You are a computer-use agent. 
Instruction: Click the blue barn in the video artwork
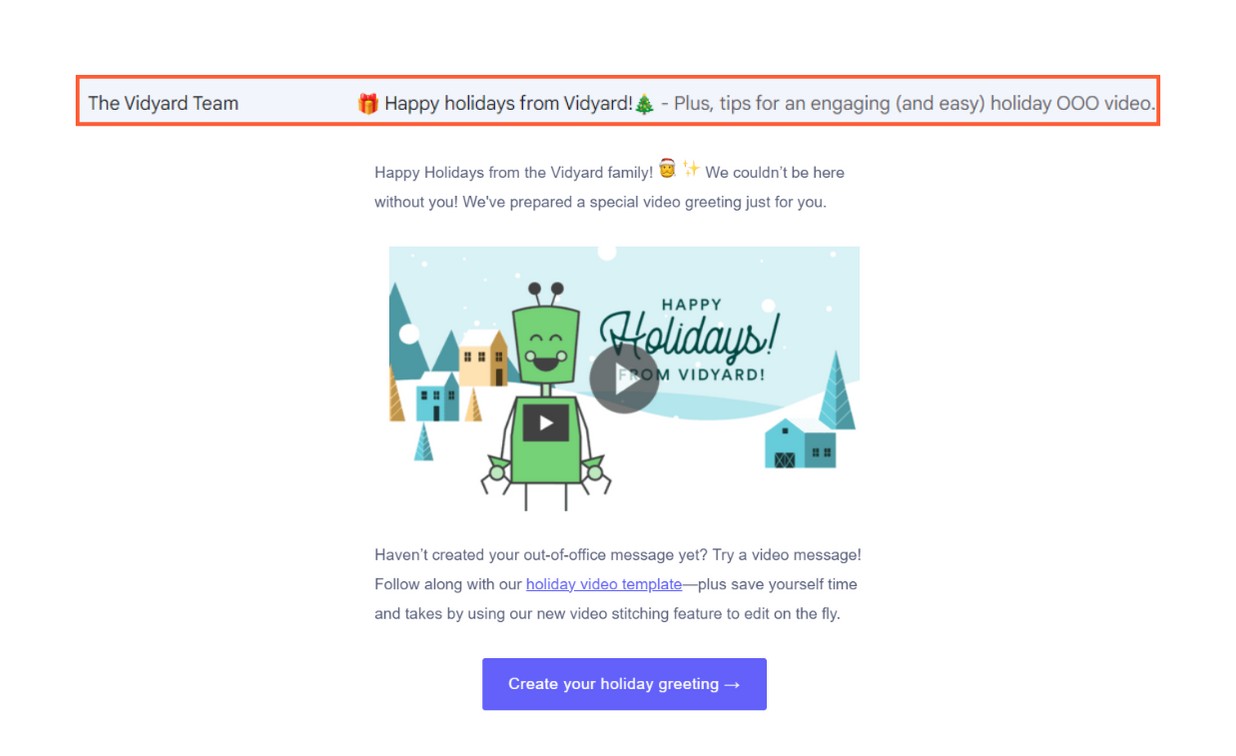pos(800,444)
